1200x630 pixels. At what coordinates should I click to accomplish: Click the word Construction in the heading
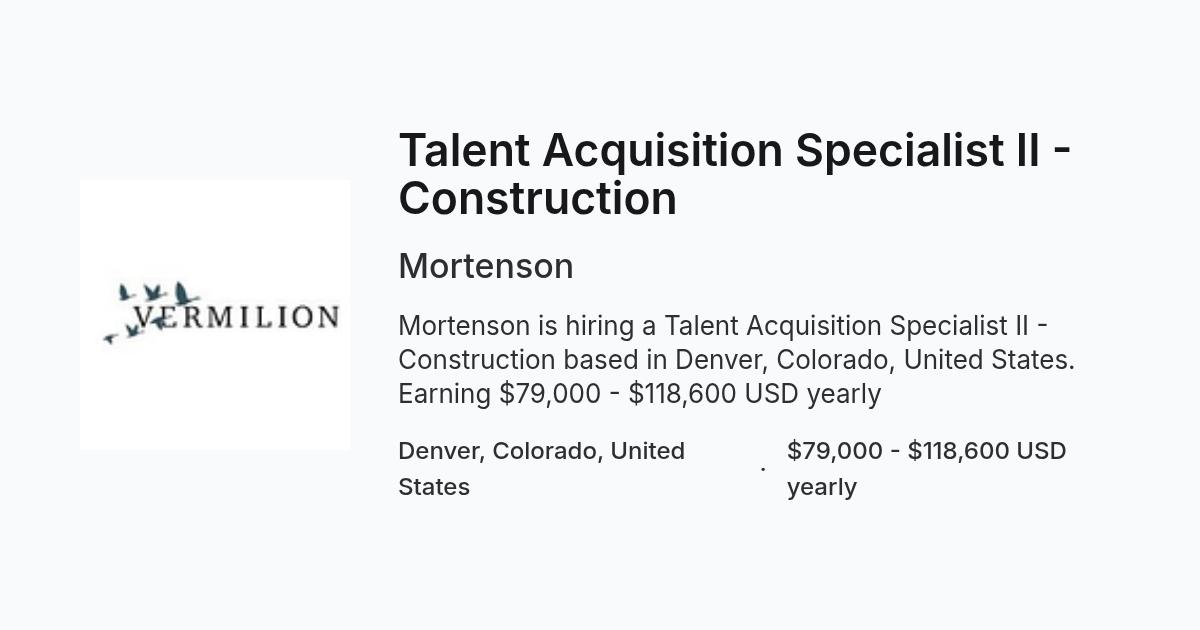(538, 198)
